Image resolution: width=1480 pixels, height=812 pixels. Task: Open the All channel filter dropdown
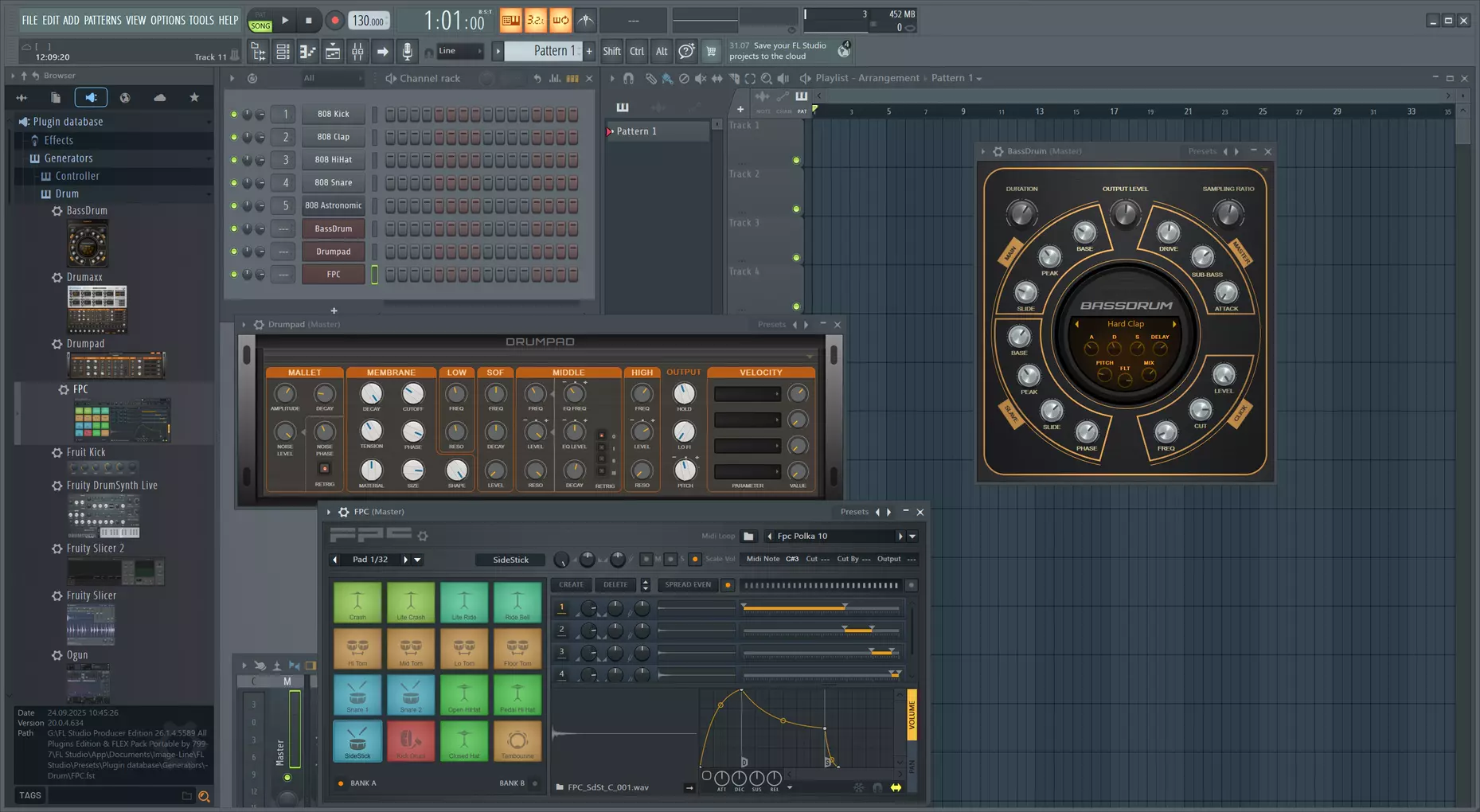click(x=332, y=78)
